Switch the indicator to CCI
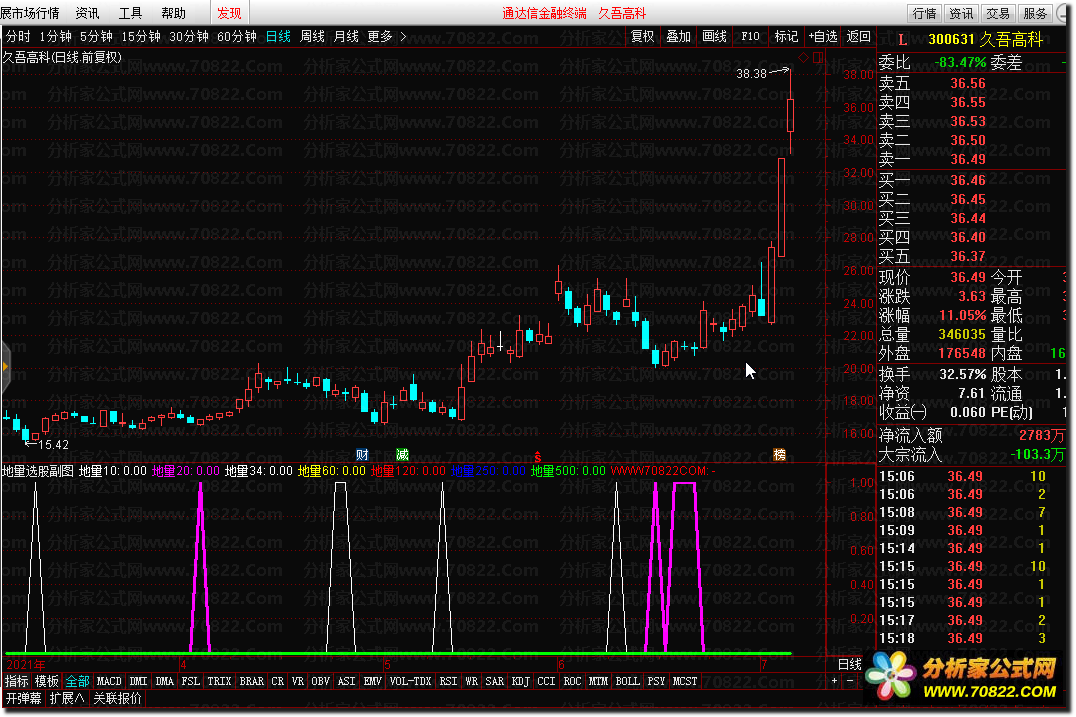 coord(546,681)
